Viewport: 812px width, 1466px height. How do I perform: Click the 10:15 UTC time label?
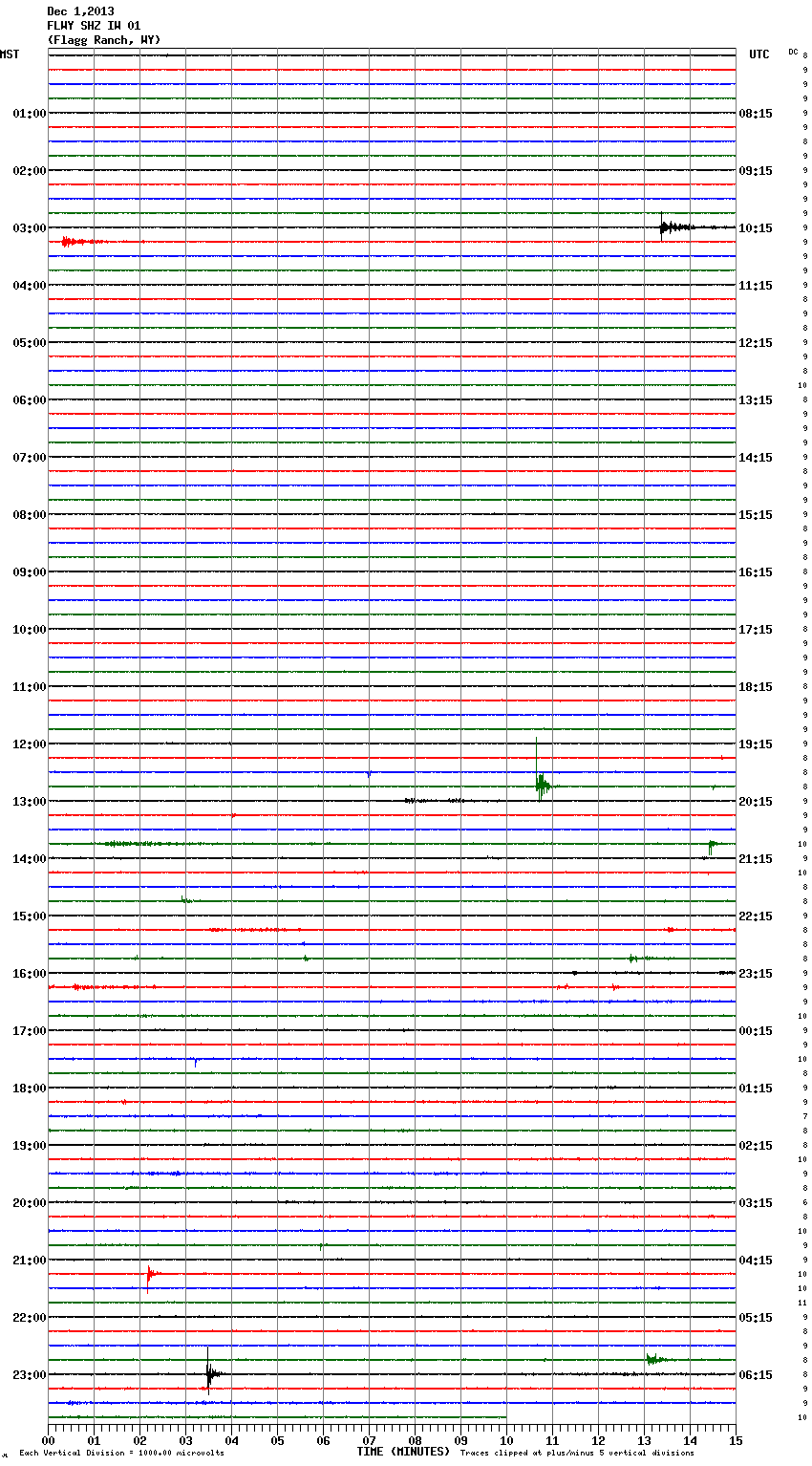pos(756,228)
